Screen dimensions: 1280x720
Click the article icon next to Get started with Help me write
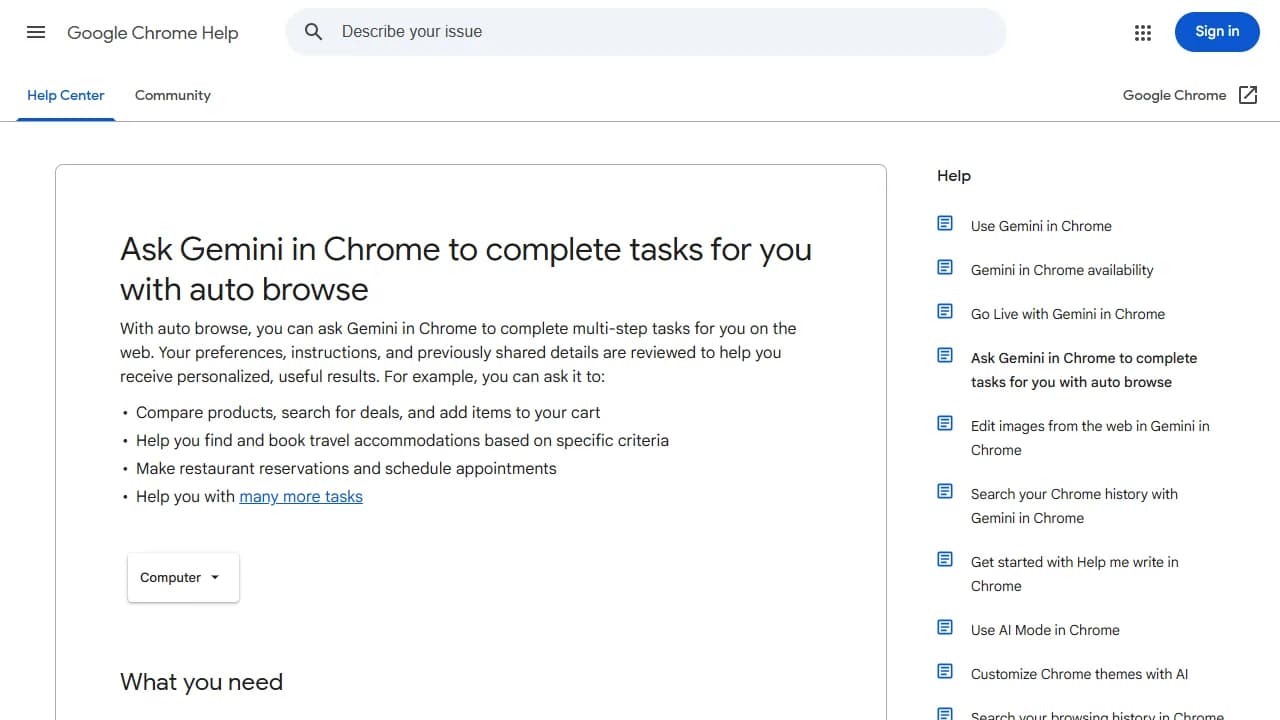(x=945, y=559)
